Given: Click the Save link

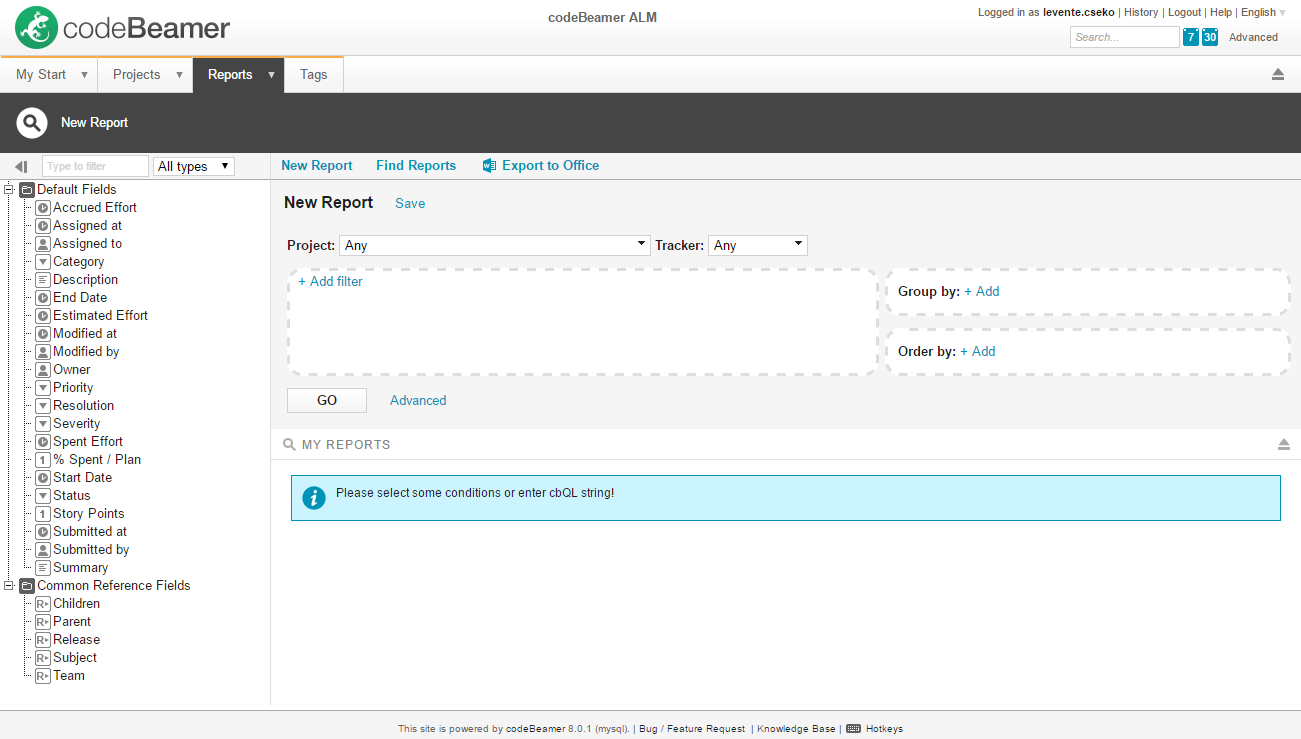Looking at the screenshot, I should point(410,204).
